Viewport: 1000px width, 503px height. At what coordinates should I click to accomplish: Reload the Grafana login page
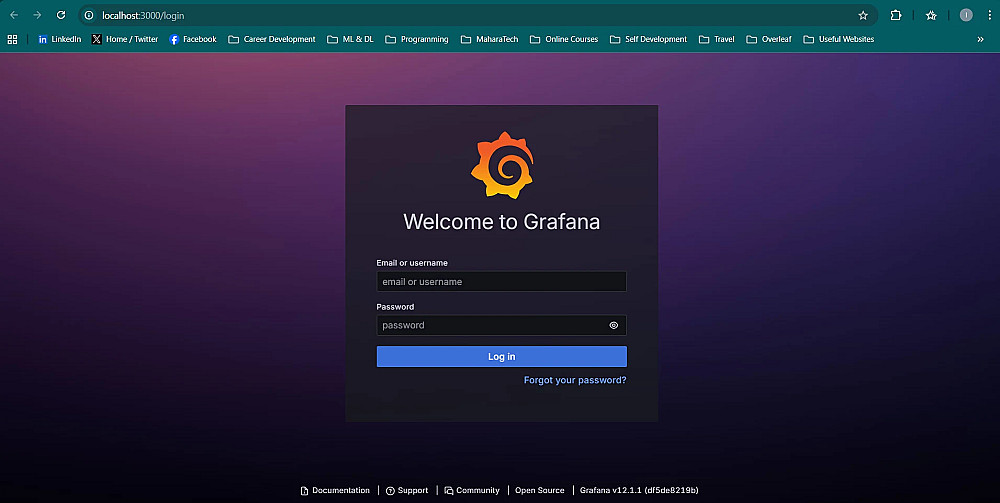[x=61, y=15]
